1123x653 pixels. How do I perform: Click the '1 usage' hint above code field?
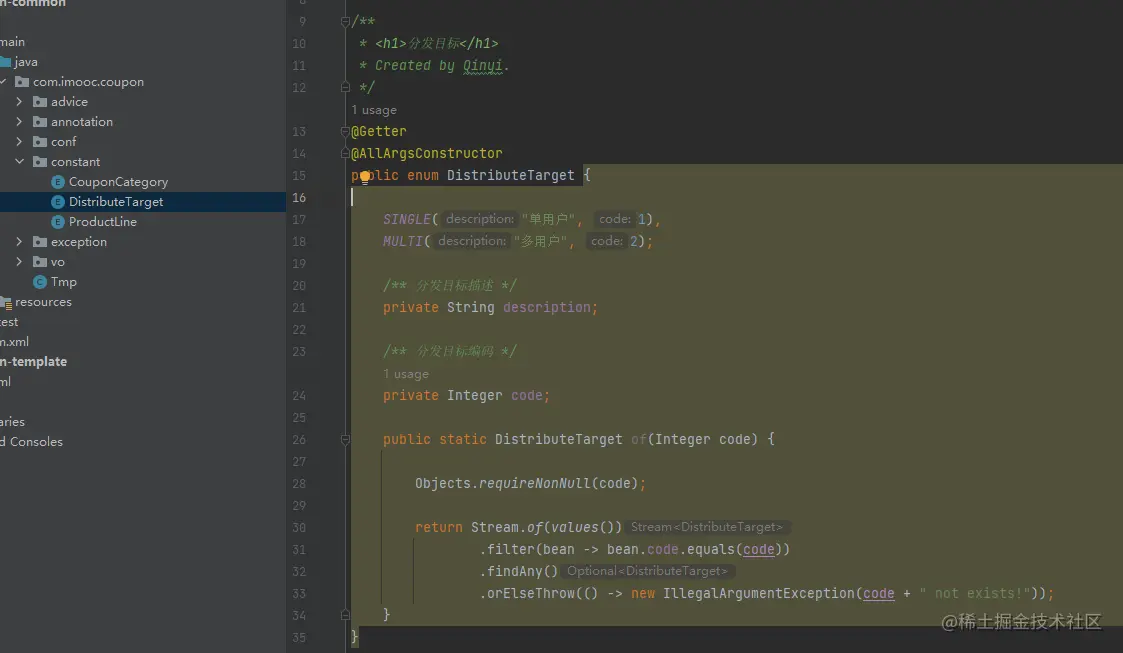pos(406,374)
